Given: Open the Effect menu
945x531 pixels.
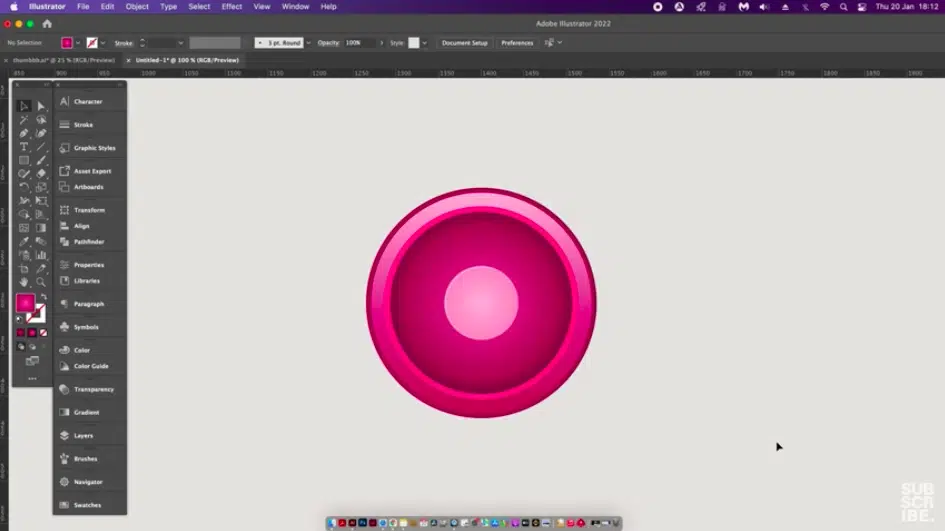Looking at the screenshot, I should [231, 7].
